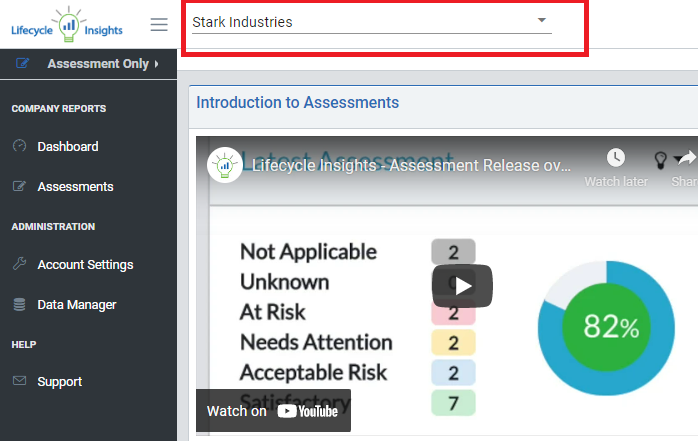Viewport: 698px width, 441px height.
Task: Click the Share arrow icon
Action: 688,158
